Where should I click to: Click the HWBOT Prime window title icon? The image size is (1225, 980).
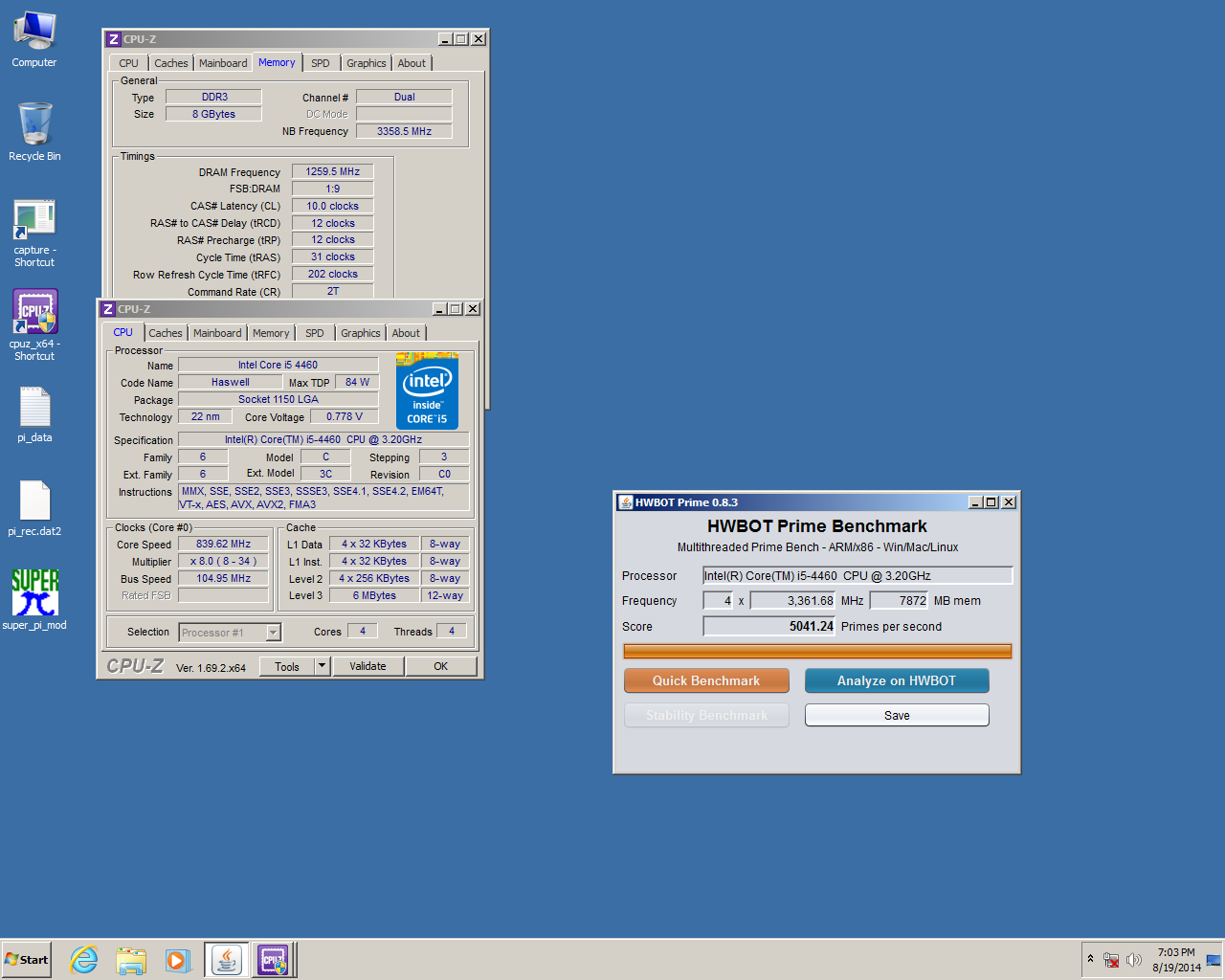(x=626, y=502)
